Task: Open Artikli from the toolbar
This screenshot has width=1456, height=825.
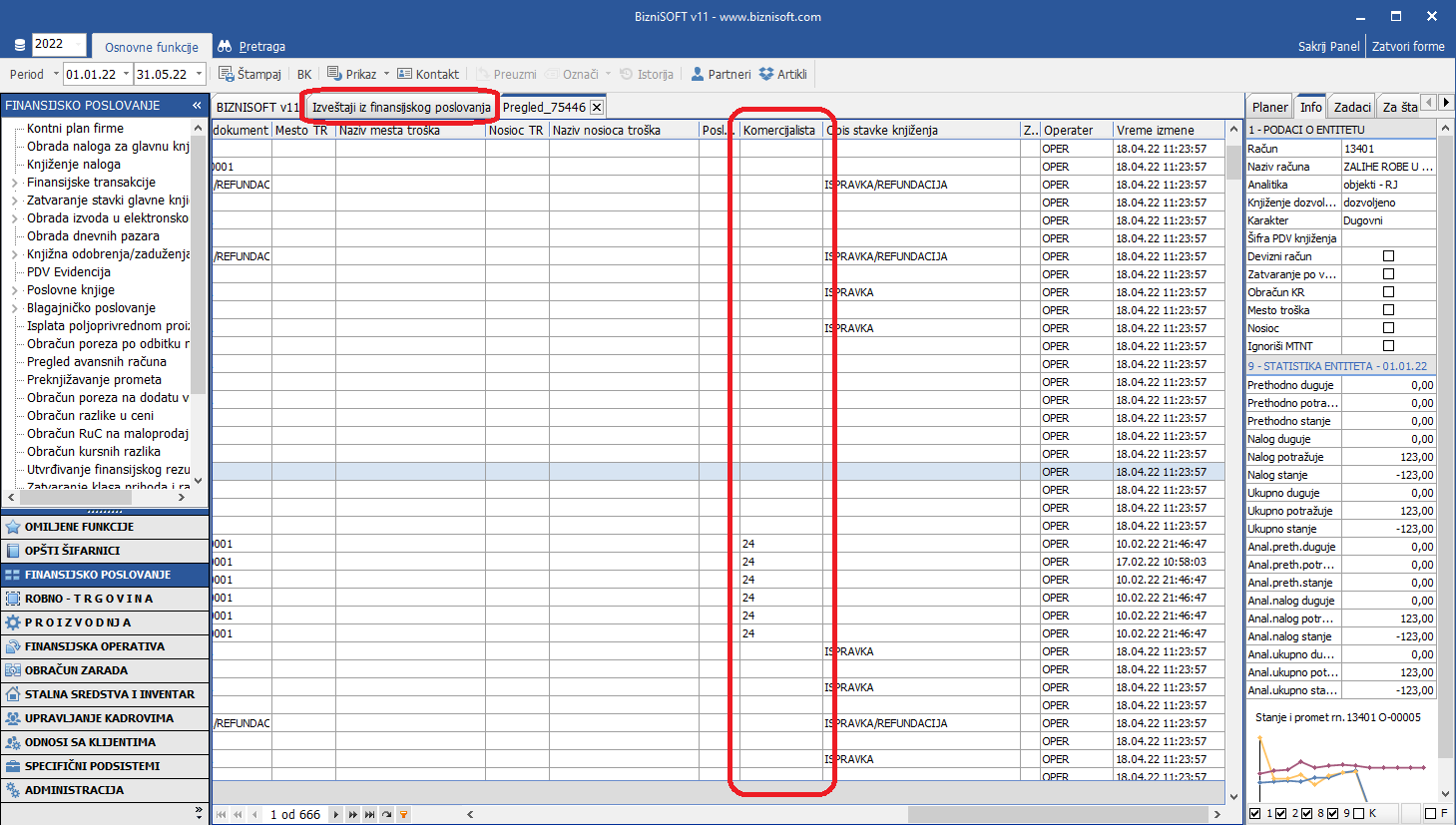Action: pos(783,74)
